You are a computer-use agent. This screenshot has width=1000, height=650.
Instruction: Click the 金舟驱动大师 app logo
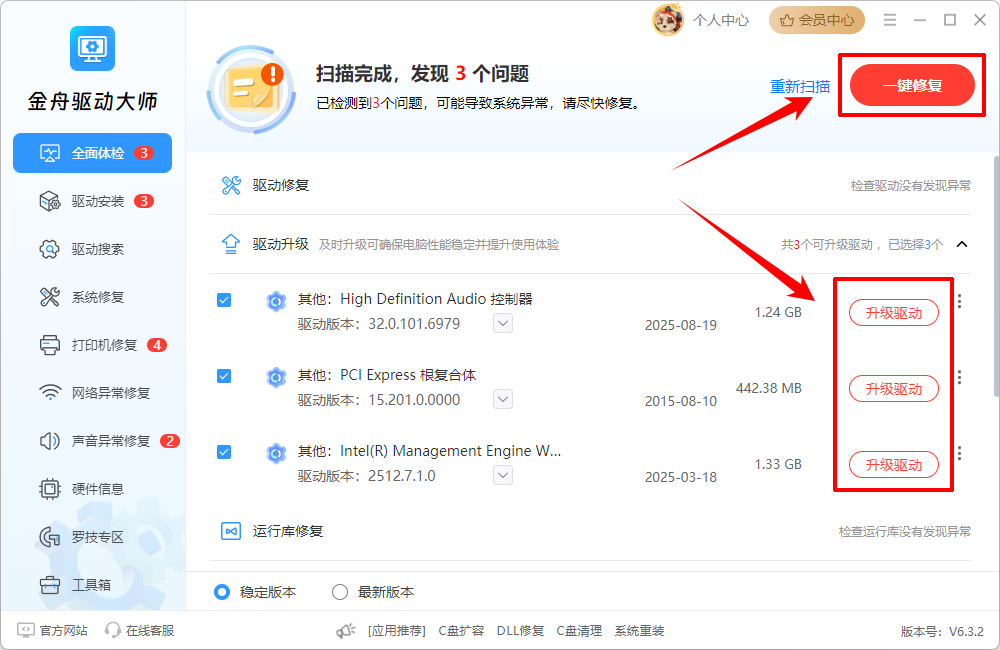coord(92,48)
